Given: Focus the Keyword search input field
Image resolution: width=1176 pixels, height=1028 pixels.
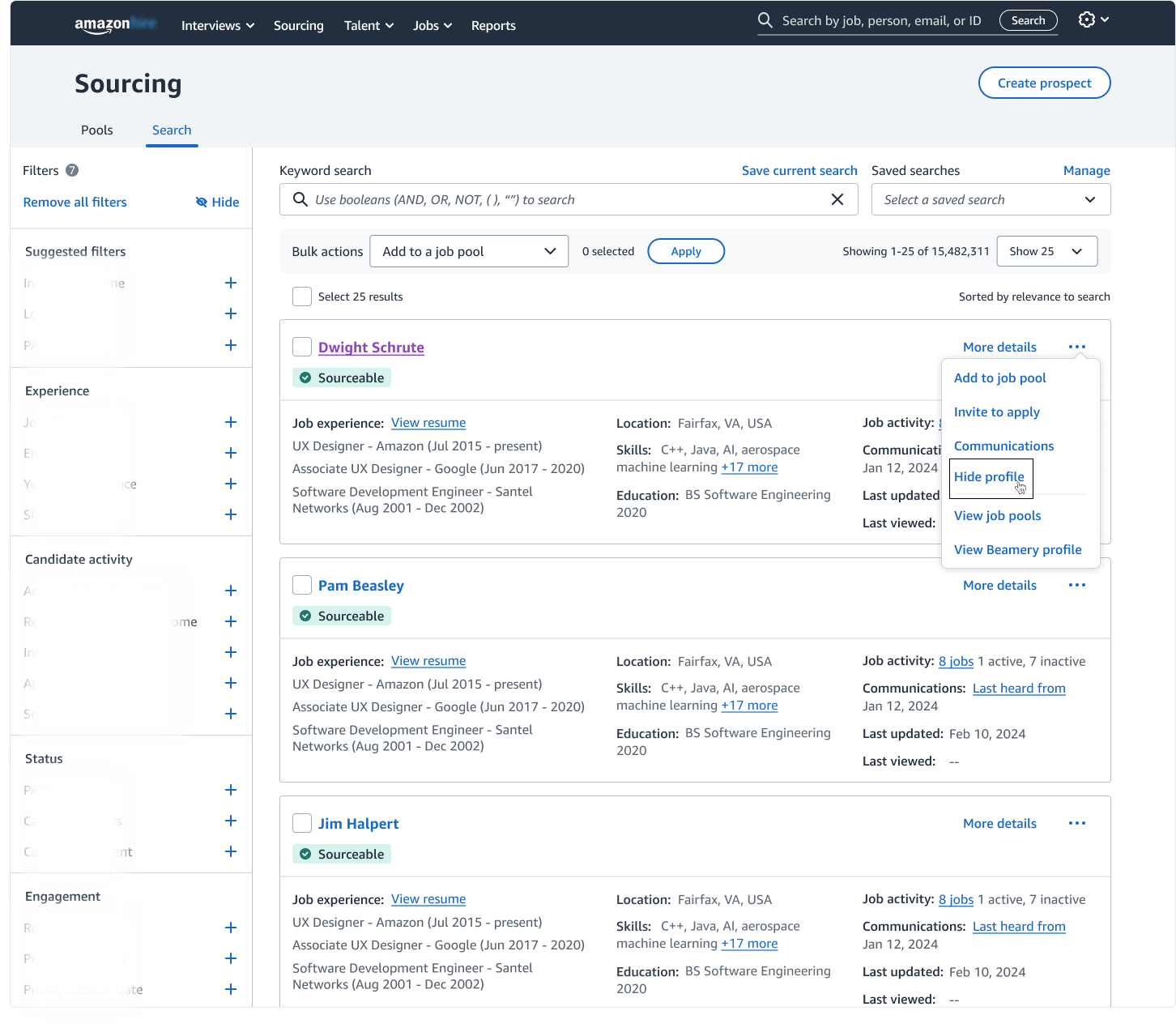Looking at the screenshot, I should point(569,199).
